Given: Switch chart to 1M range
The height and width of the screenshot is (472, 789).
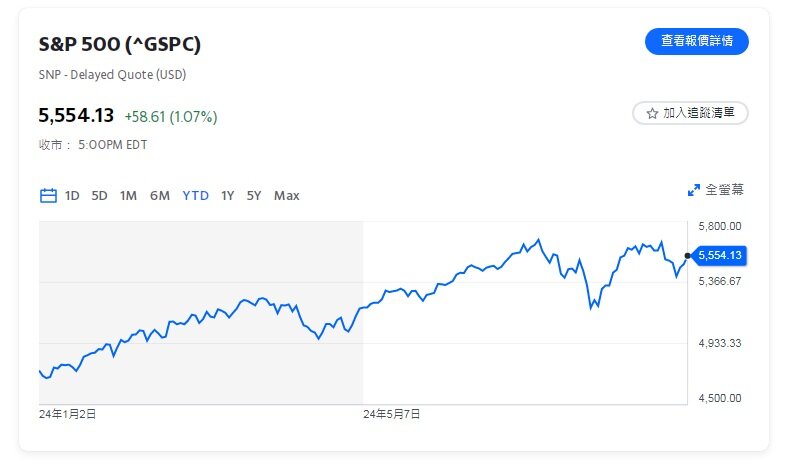Looking at the screenshot, I should (128, 196).
